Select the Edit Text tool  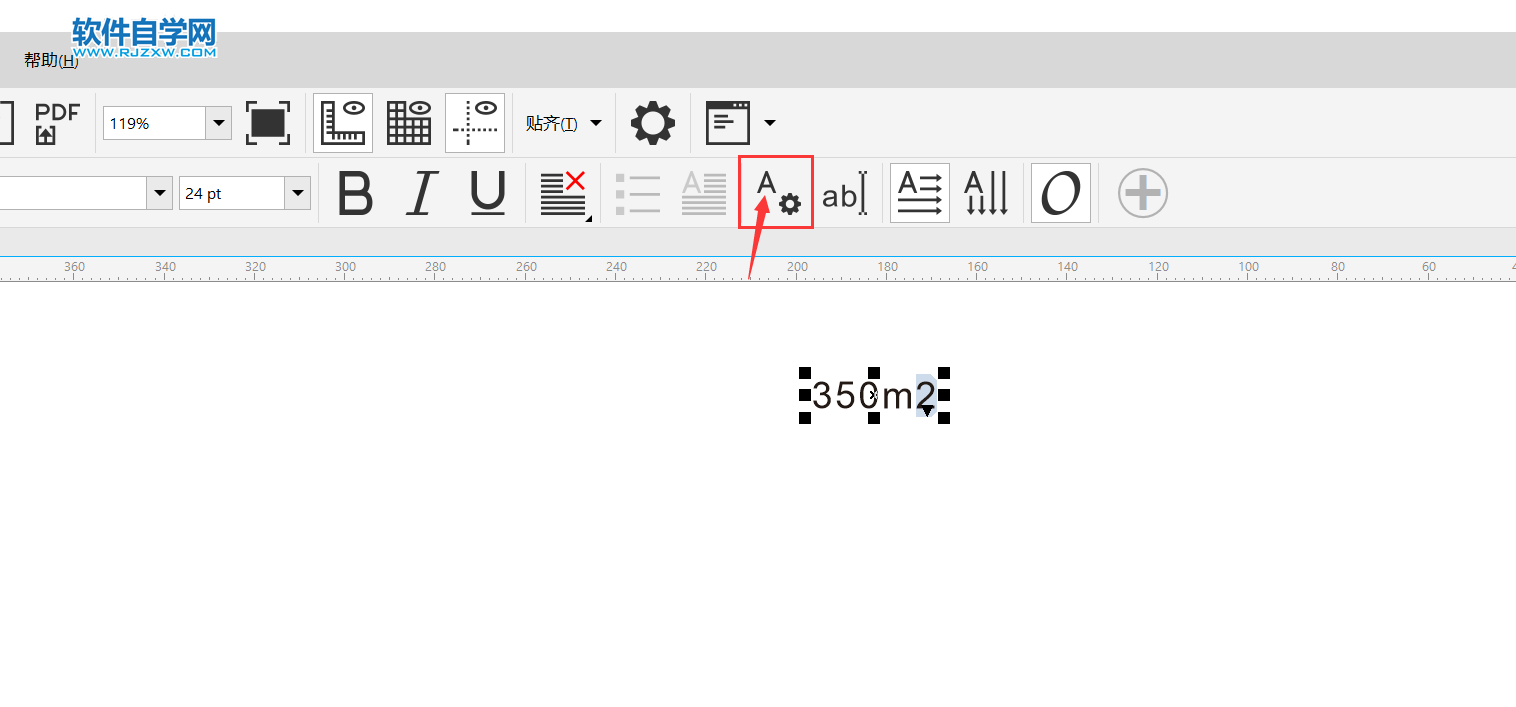tap(845, 193)
